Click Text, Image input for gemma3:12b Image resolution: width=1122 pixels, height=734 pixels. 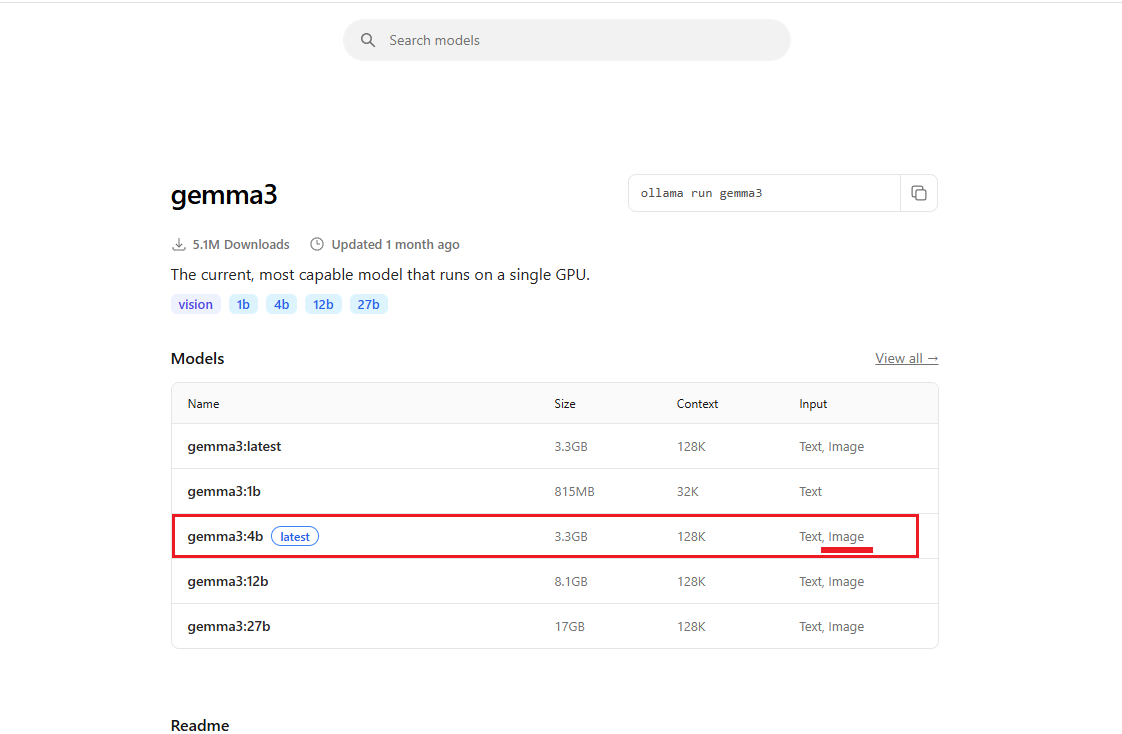[x=831, y=582]
